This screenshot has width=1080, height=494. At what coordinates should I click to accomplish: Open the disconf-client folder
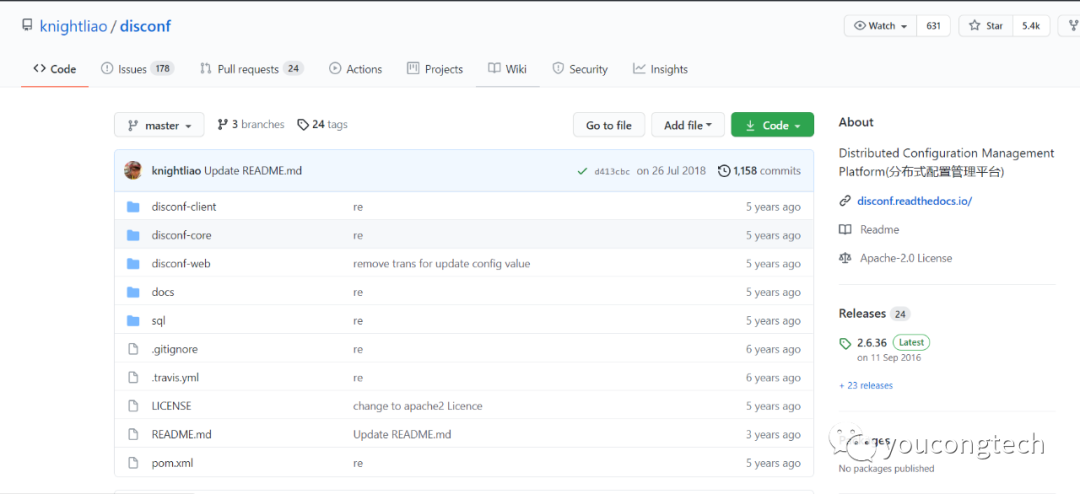184,207
